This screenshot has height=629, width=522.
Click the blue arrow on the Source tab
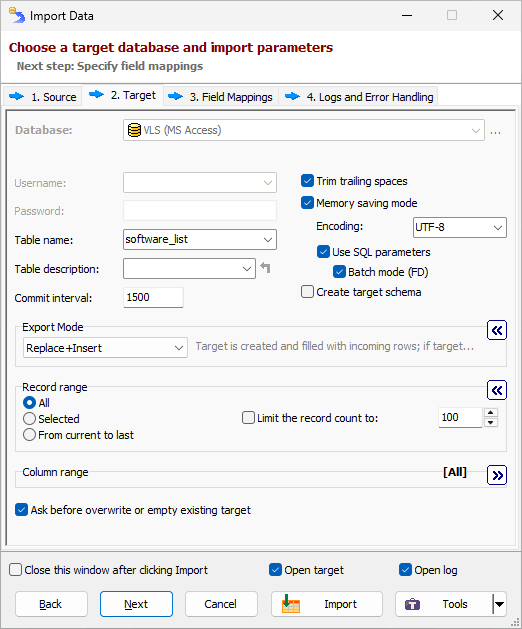click(16, 96)
